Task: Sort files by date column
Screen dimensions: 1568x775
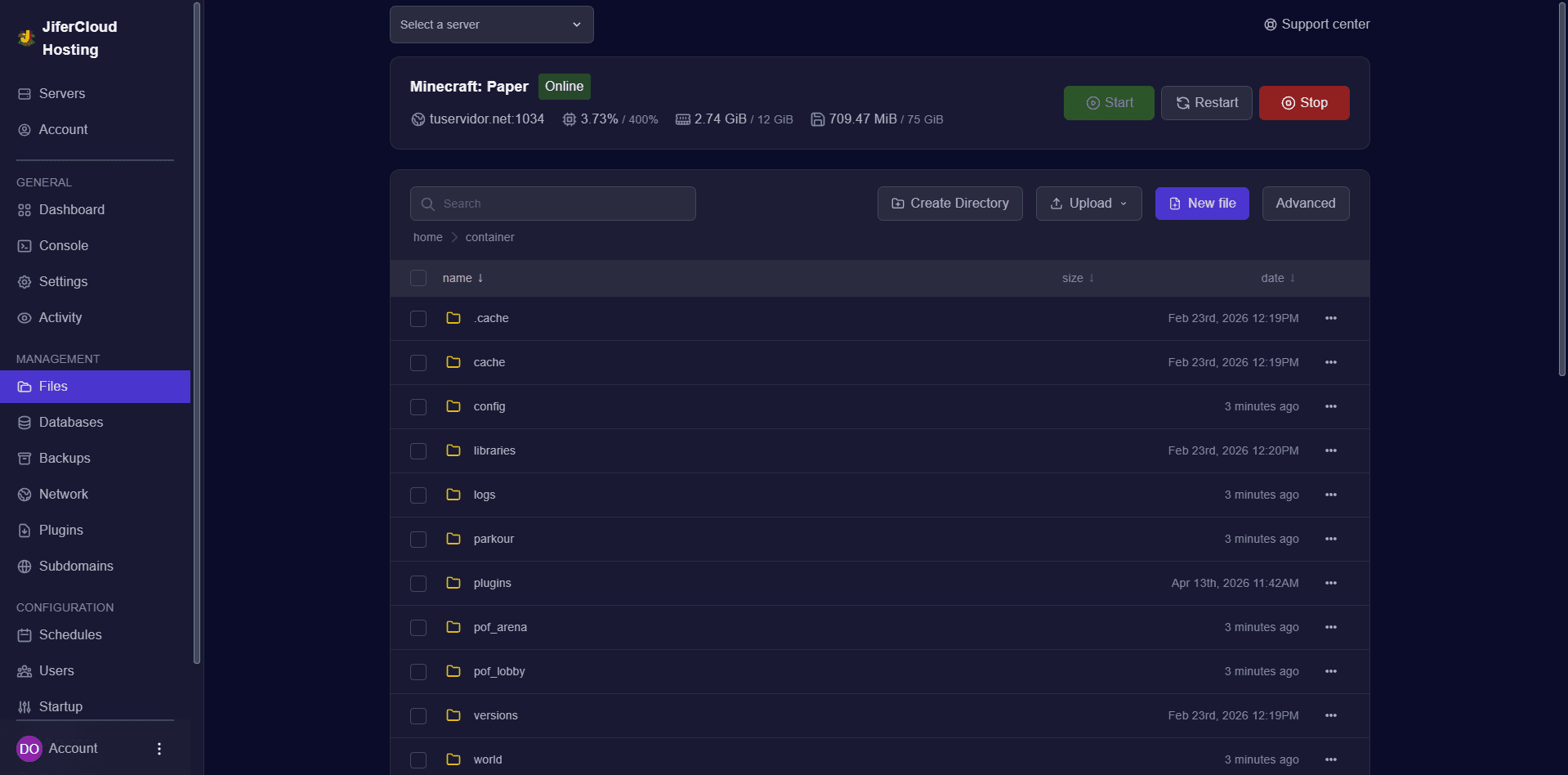Action: click(1278, 278)
